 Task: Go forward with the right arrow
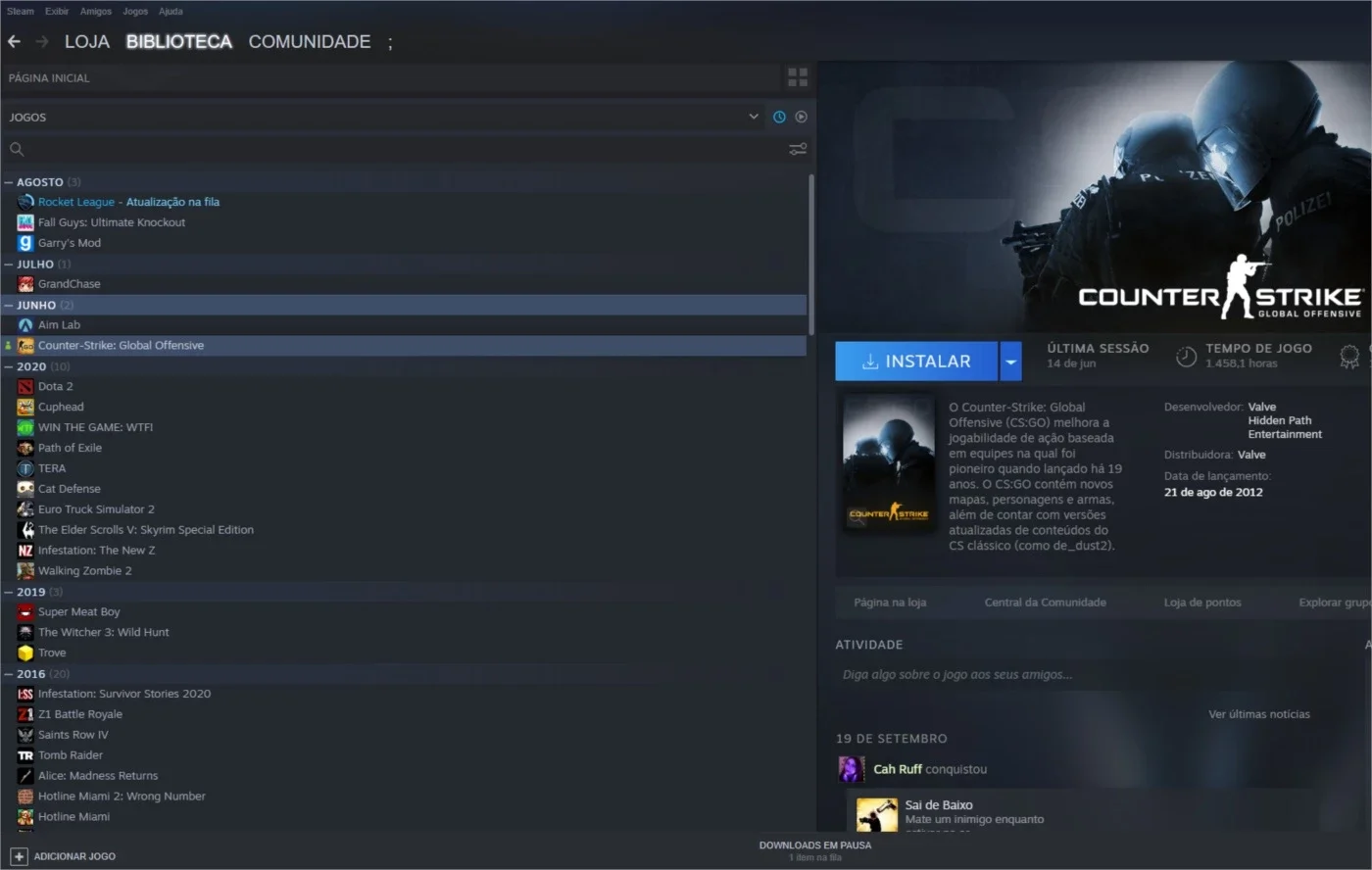coord(41,41)
